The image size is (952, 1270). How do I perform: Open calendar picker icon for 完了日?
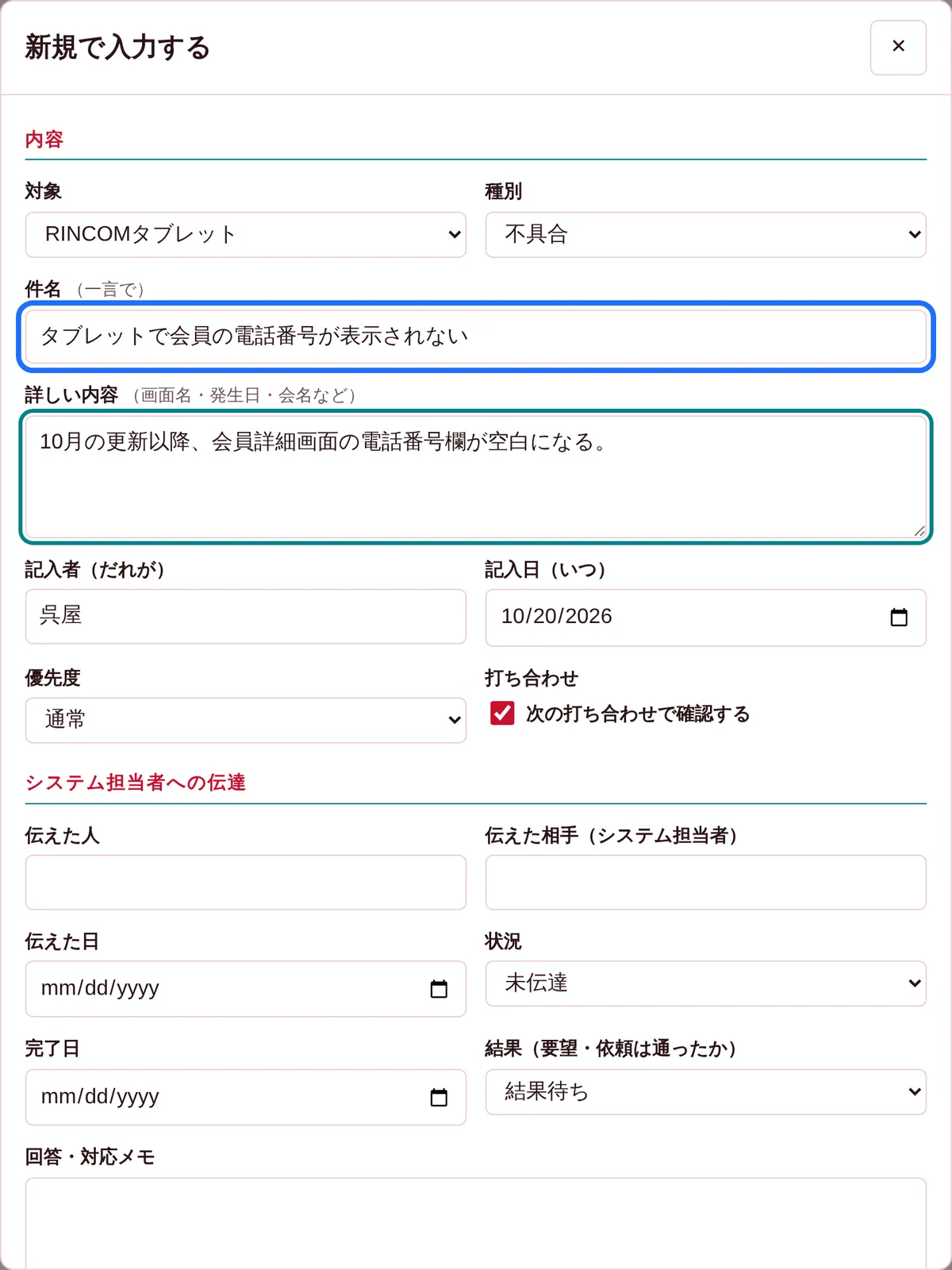[439, 1097]
